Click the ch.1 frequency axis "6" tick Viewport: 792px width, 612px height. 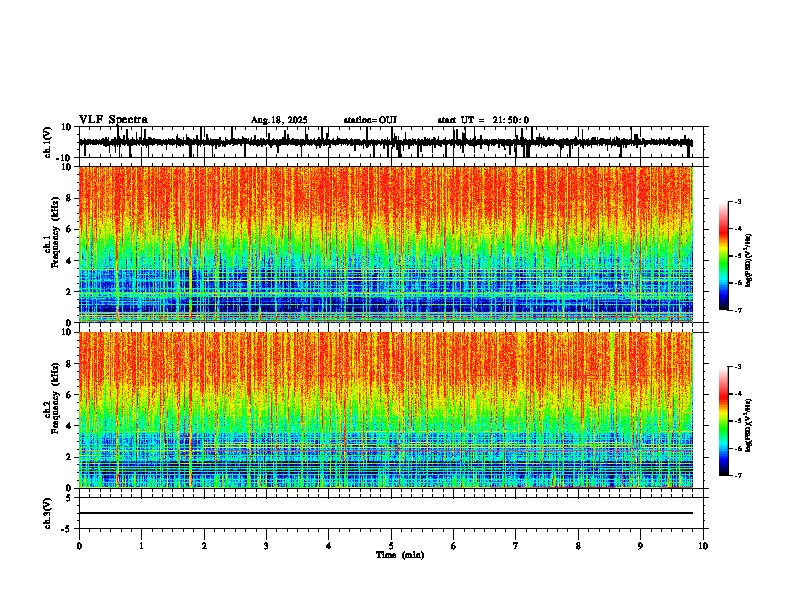pos(70,229)
